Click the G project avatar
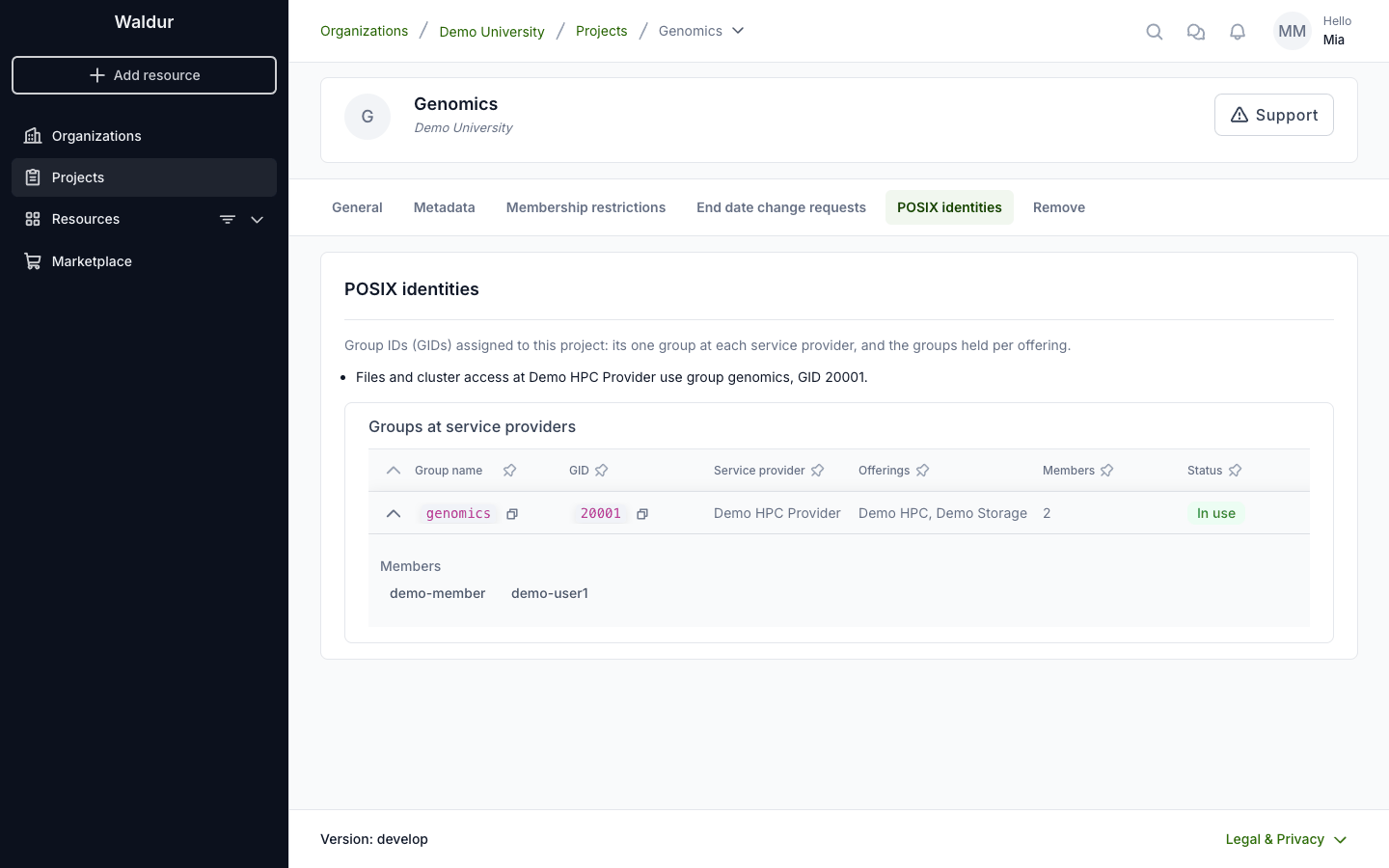 click(368, 117)
